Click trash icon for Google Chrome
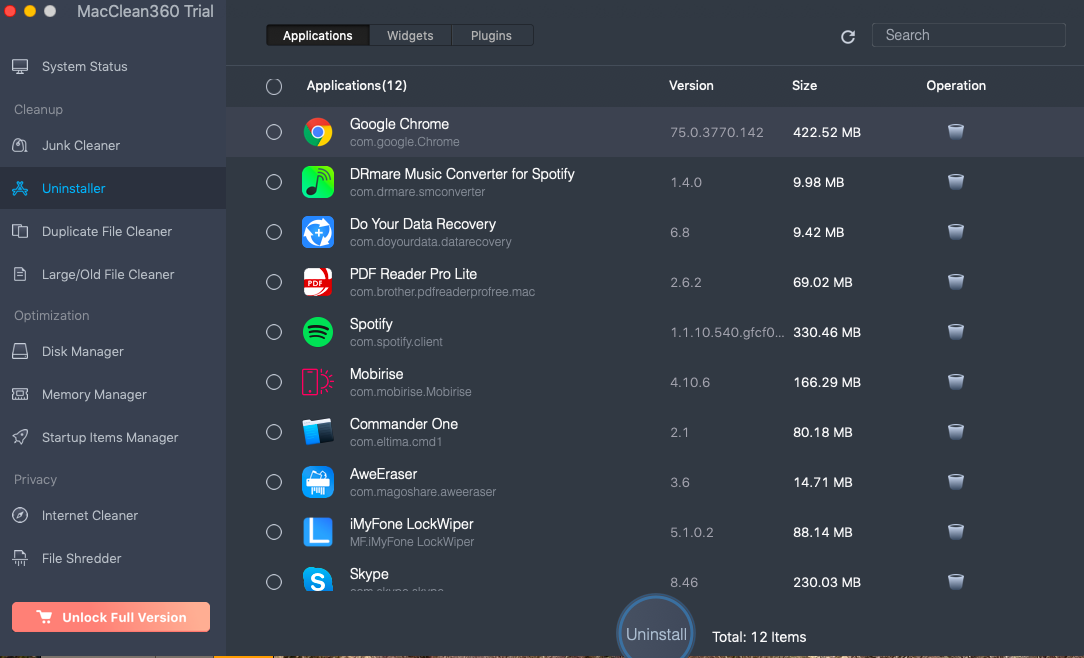This screenshot has height=658, width=1084. 955,131
